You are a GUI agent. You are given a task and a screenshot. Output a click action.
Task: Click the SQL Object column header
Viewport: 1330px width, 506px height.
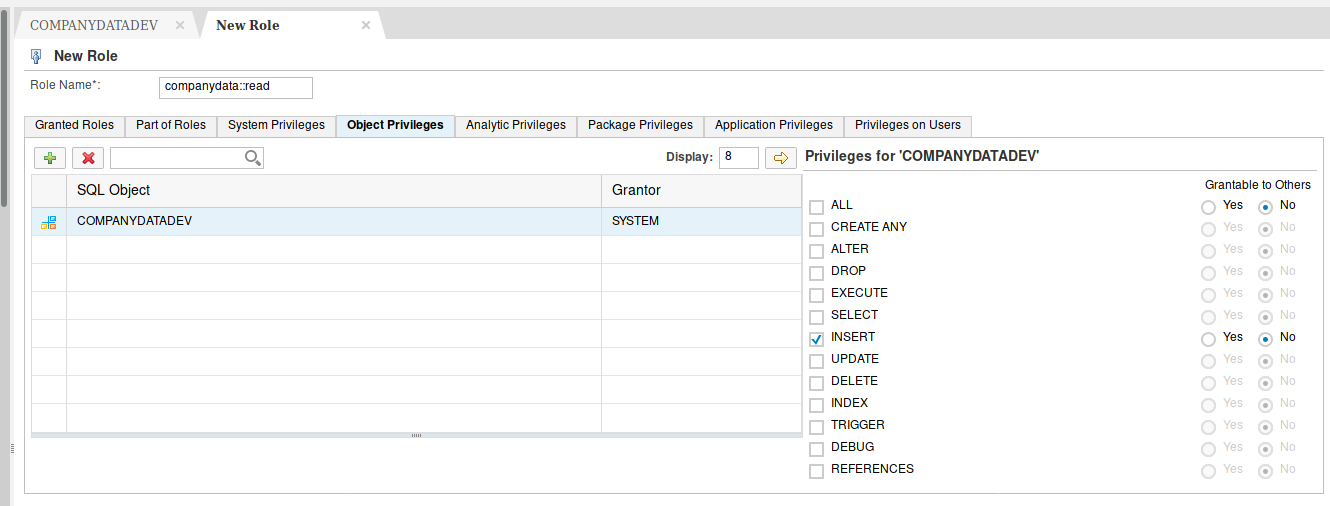tap(333, 190)
